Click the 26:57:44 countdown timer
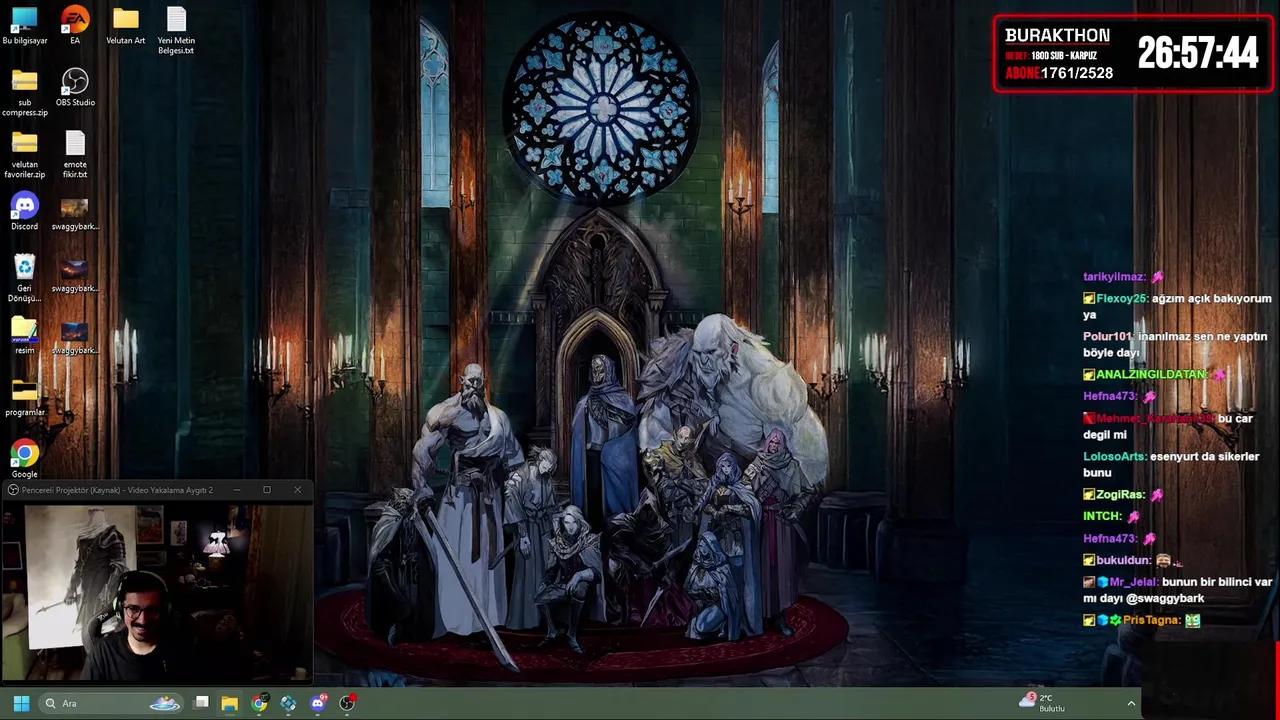 pyautogui.click(x=1198, y=53)
